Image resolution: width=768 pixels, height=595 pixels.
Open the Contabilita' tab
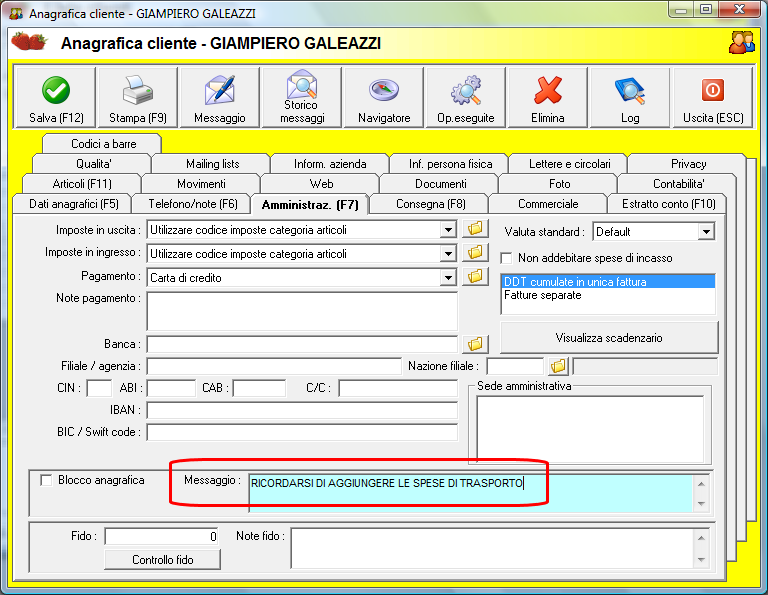point(678,184)
